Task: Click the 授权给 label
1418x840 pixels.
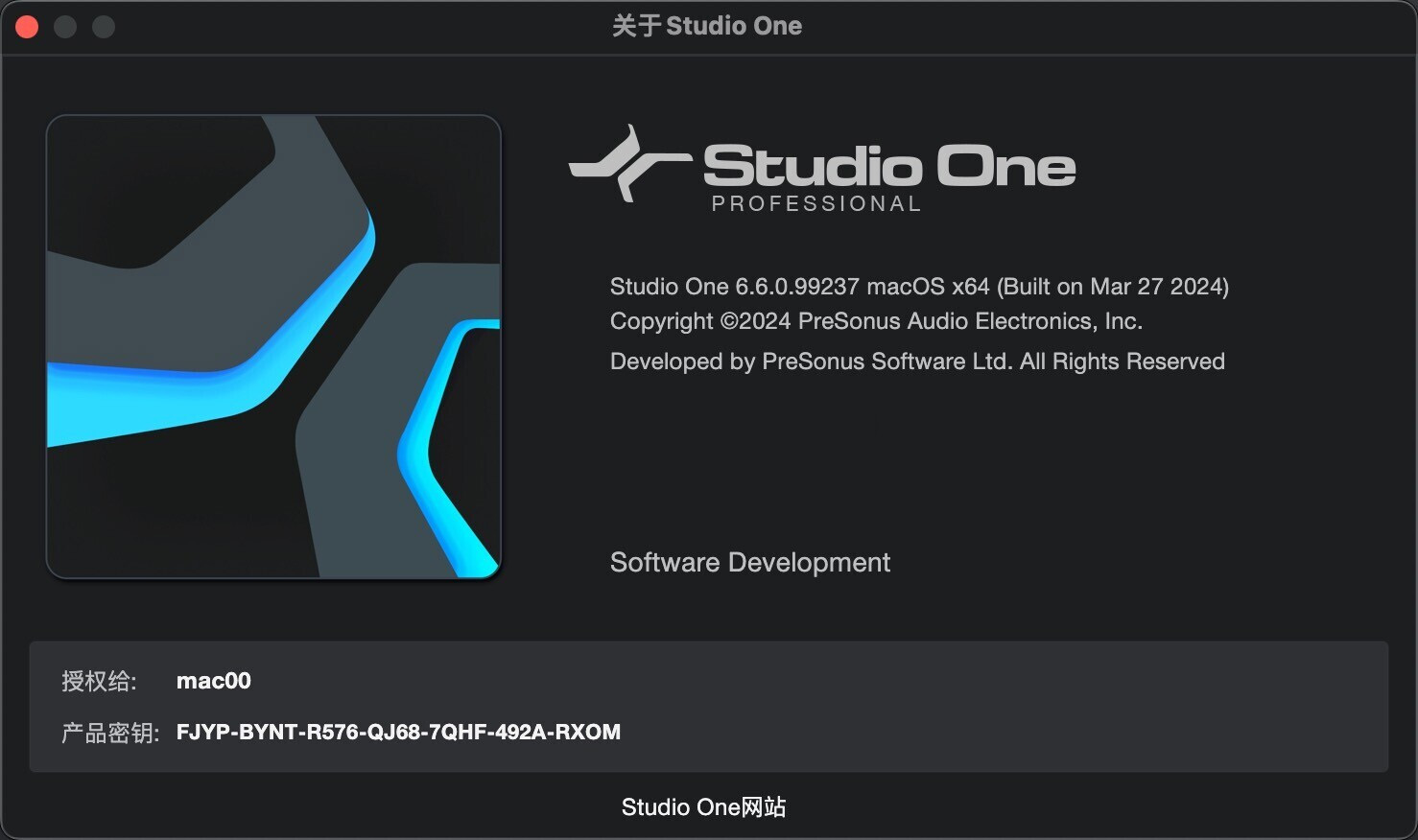Action: click(x=99, y=681)
